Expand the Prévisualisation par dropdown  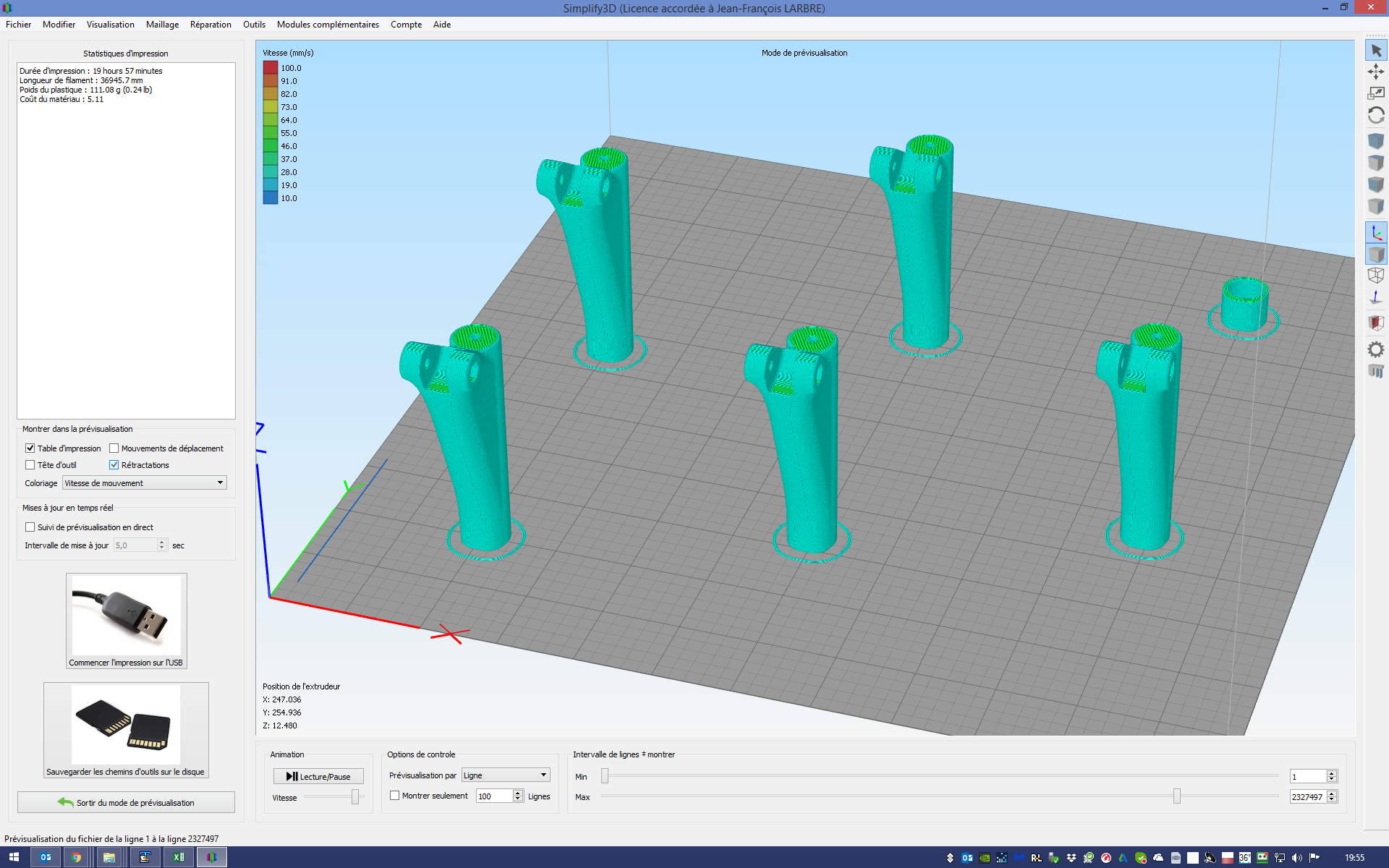pos(506,775)
